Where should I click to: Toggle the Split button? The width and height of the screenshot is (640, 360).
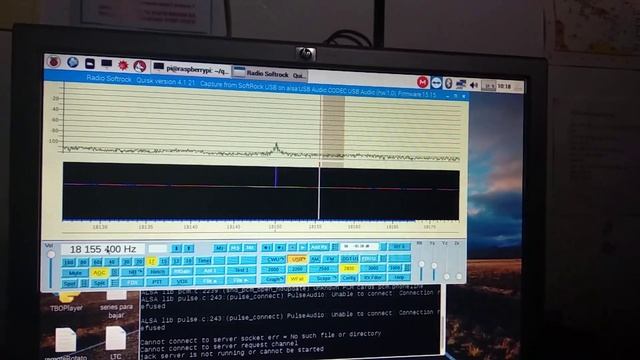[x=99, y=282]
